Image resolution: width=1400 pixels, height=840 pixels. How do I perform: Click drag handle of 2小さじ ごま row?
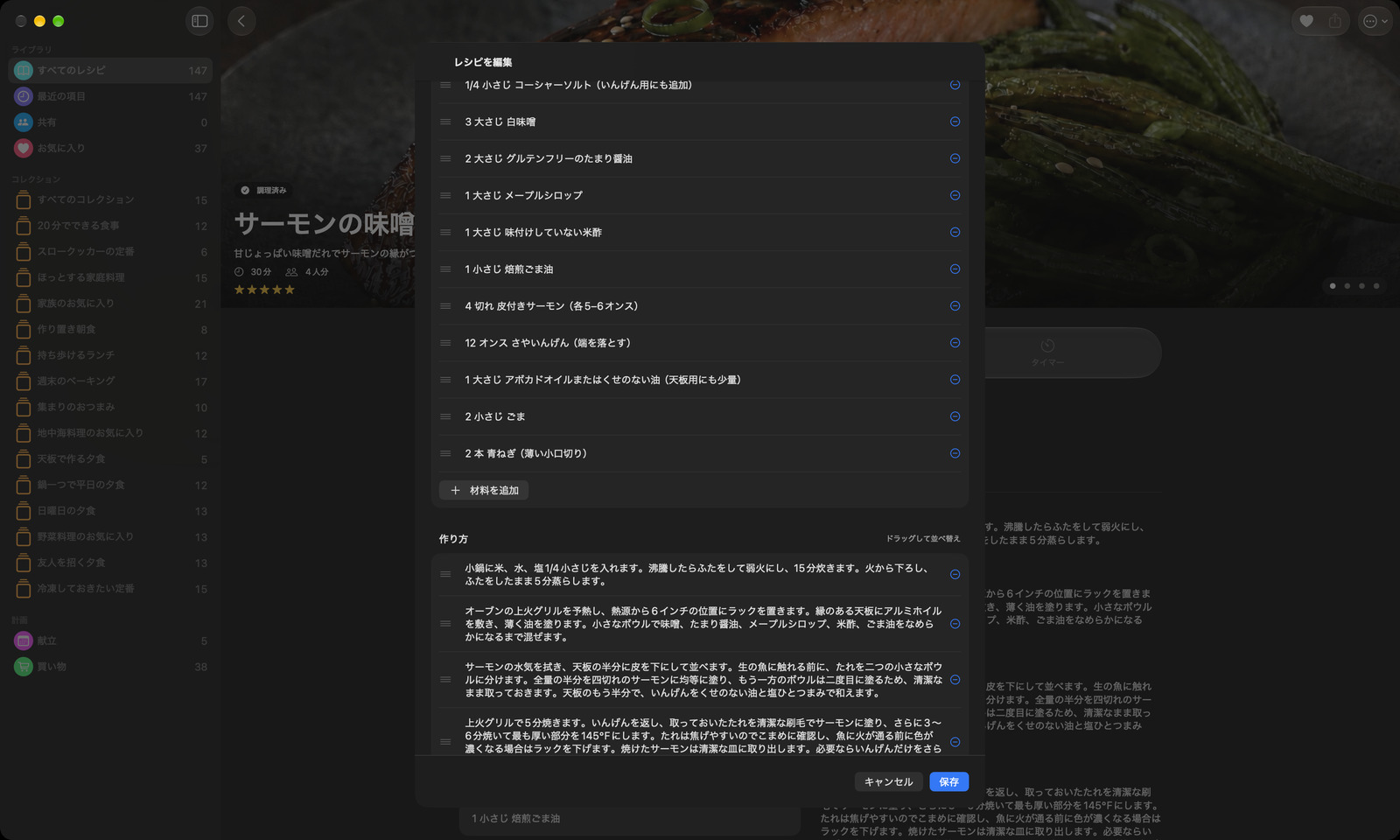click(445, 416)
